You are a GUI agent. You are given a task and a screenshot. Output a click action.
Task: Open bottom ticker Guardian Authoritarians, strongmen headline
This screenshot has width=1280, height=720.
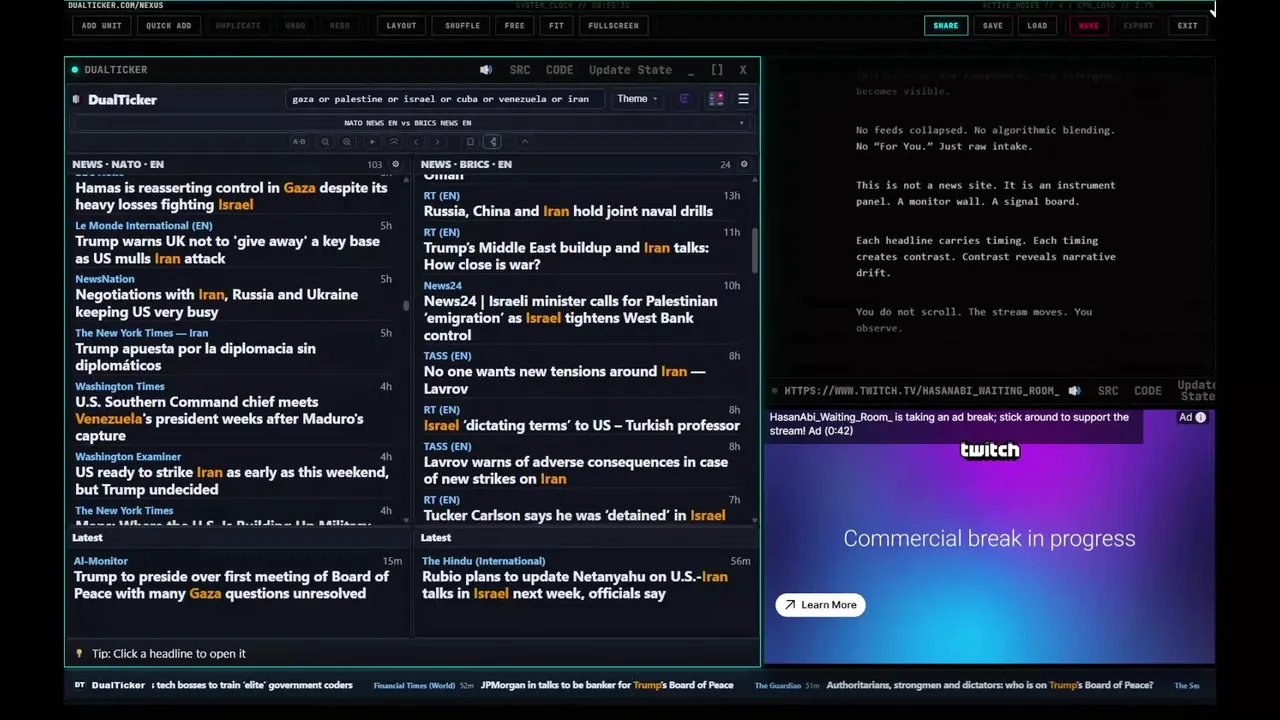tap(989, 686)
